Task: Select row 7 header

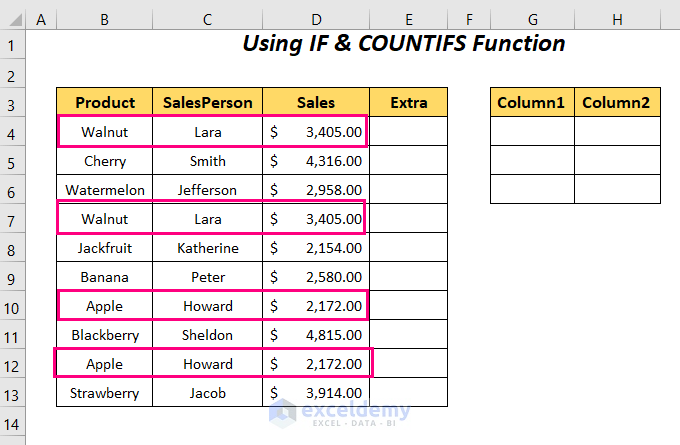Action: (12, 219)
